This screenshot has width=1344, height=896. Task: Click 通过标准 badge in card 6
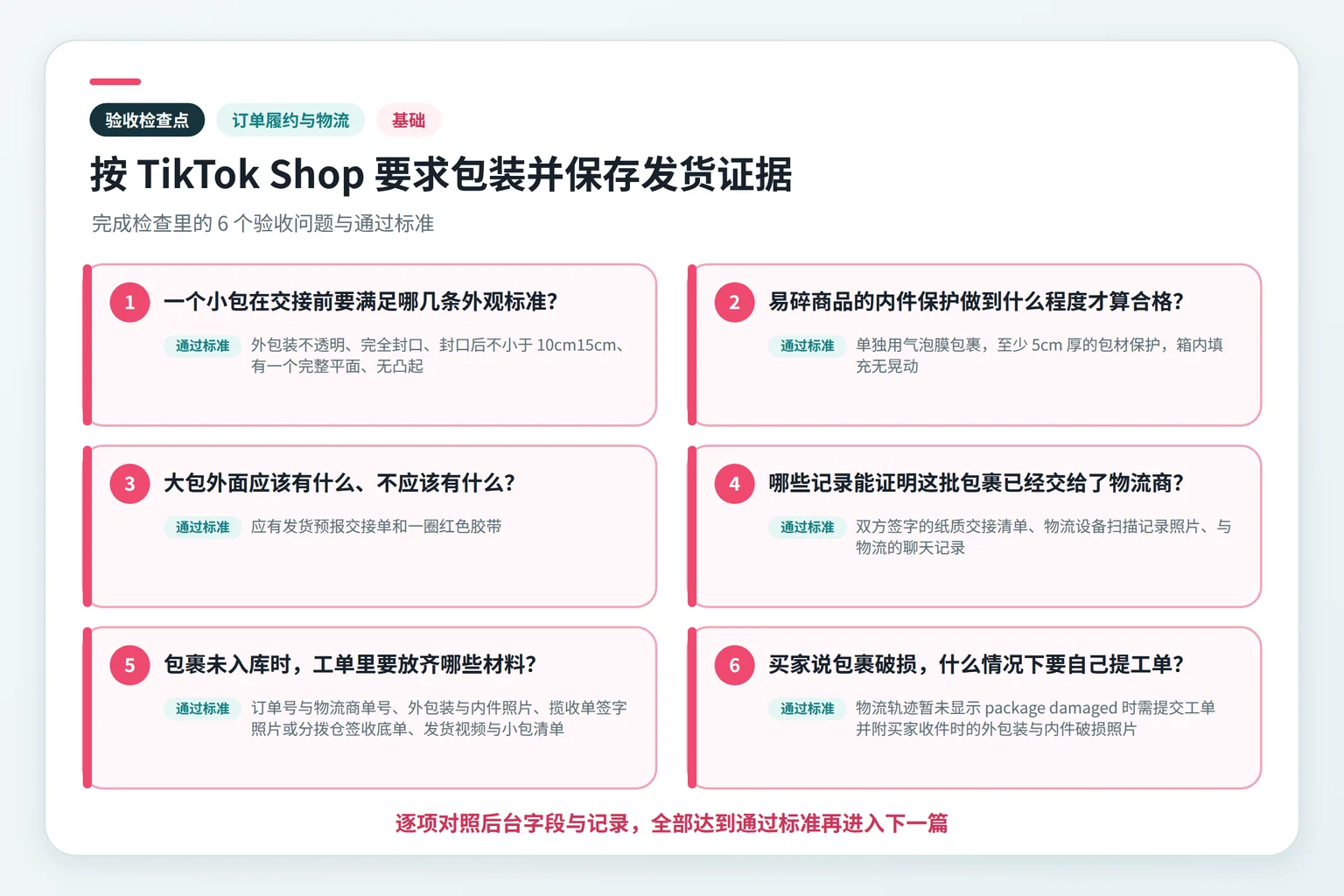(808, 708)
